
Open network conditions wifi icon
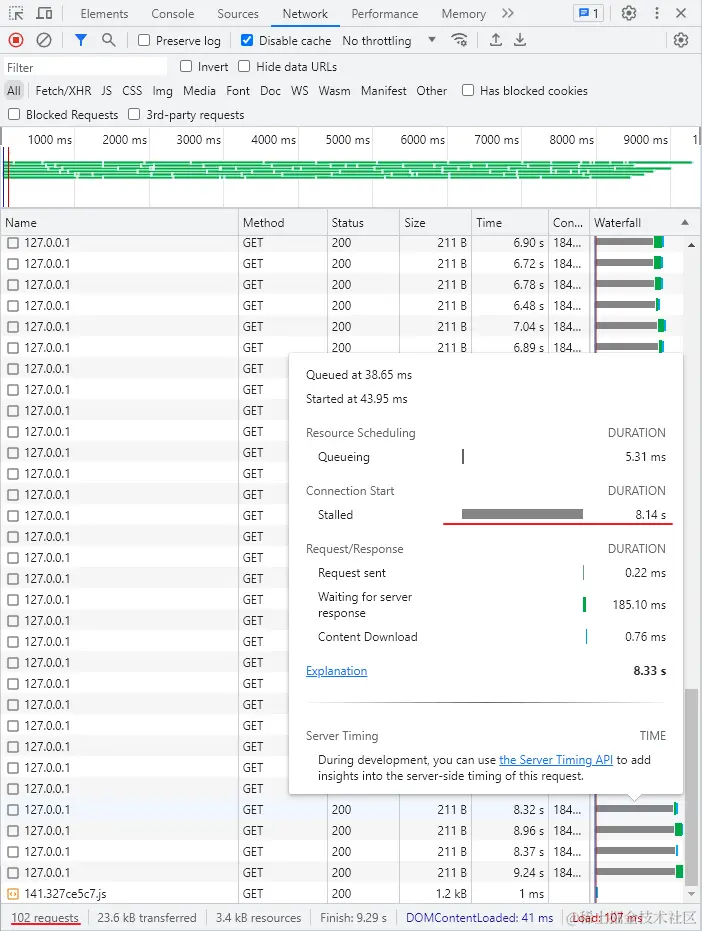pos(458,40)
